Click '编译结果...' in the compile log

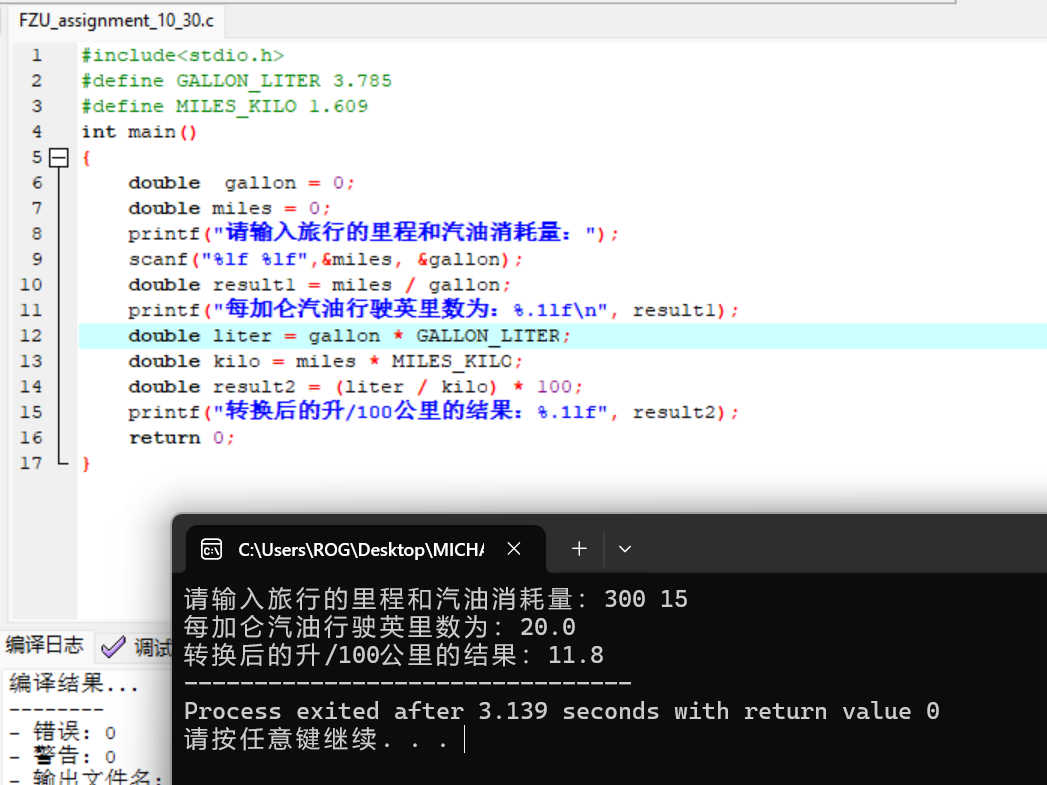73,683
